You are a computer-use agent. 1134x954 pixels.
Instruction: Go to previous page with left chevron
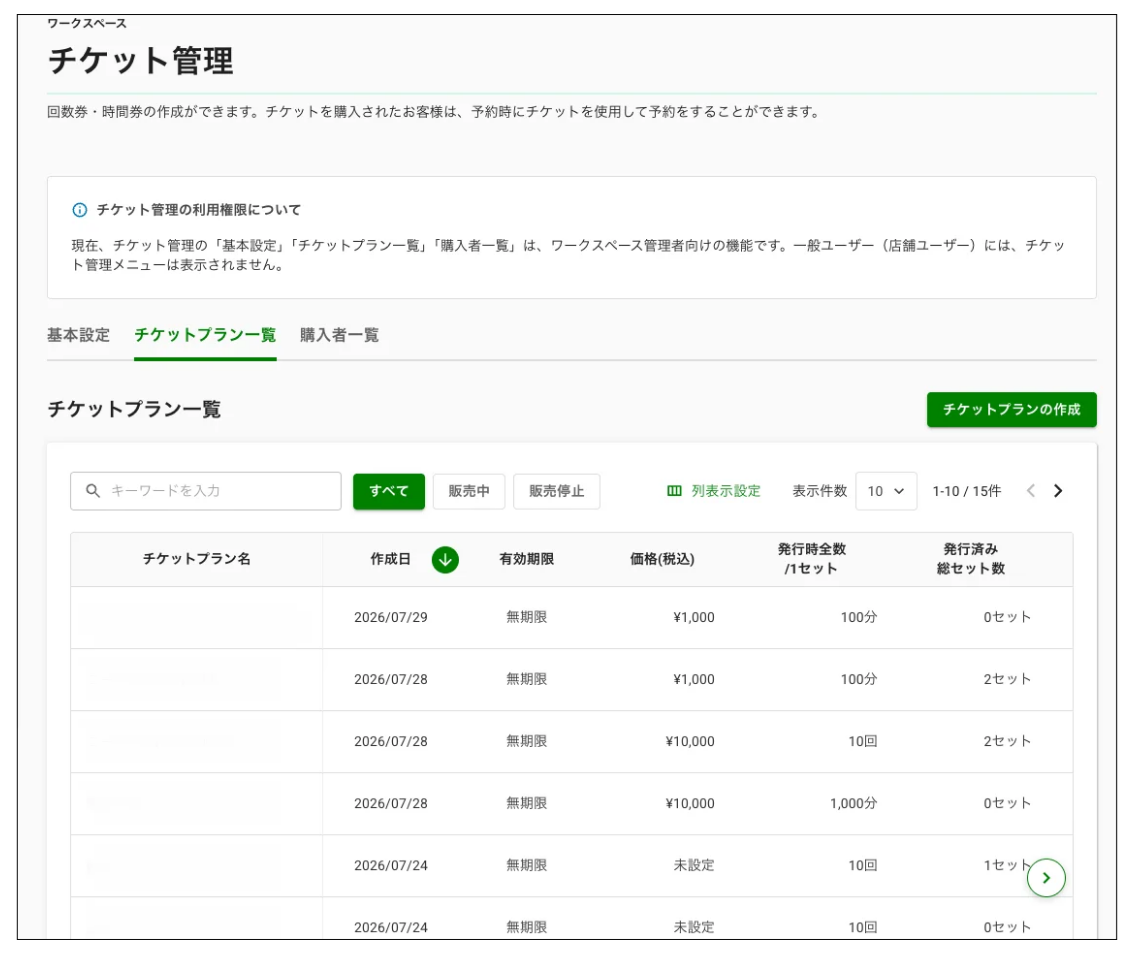tap(1031, 490)
